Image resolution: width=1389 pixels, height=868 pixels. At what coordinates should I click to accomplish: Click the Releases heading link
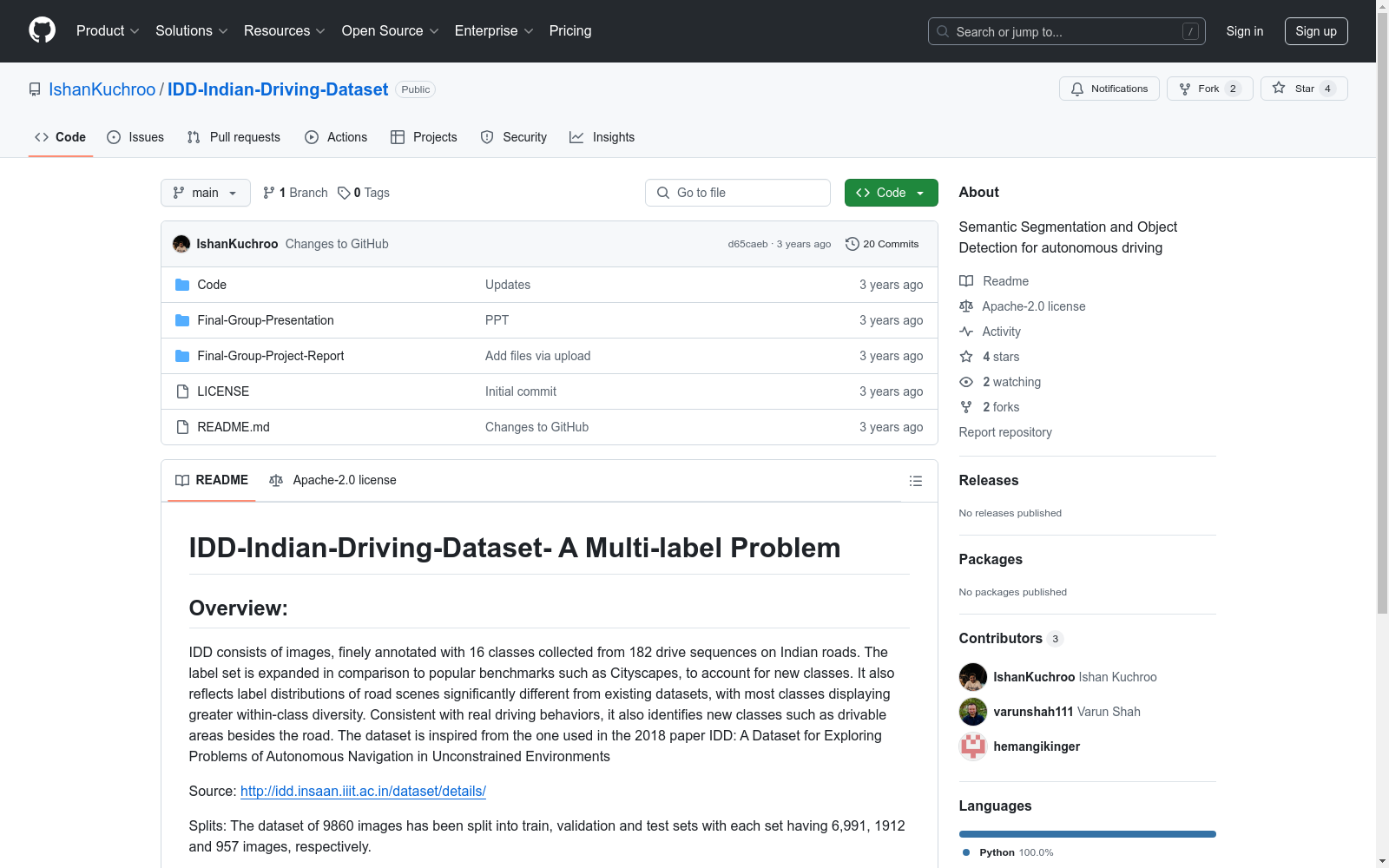(x=989, y=480)
